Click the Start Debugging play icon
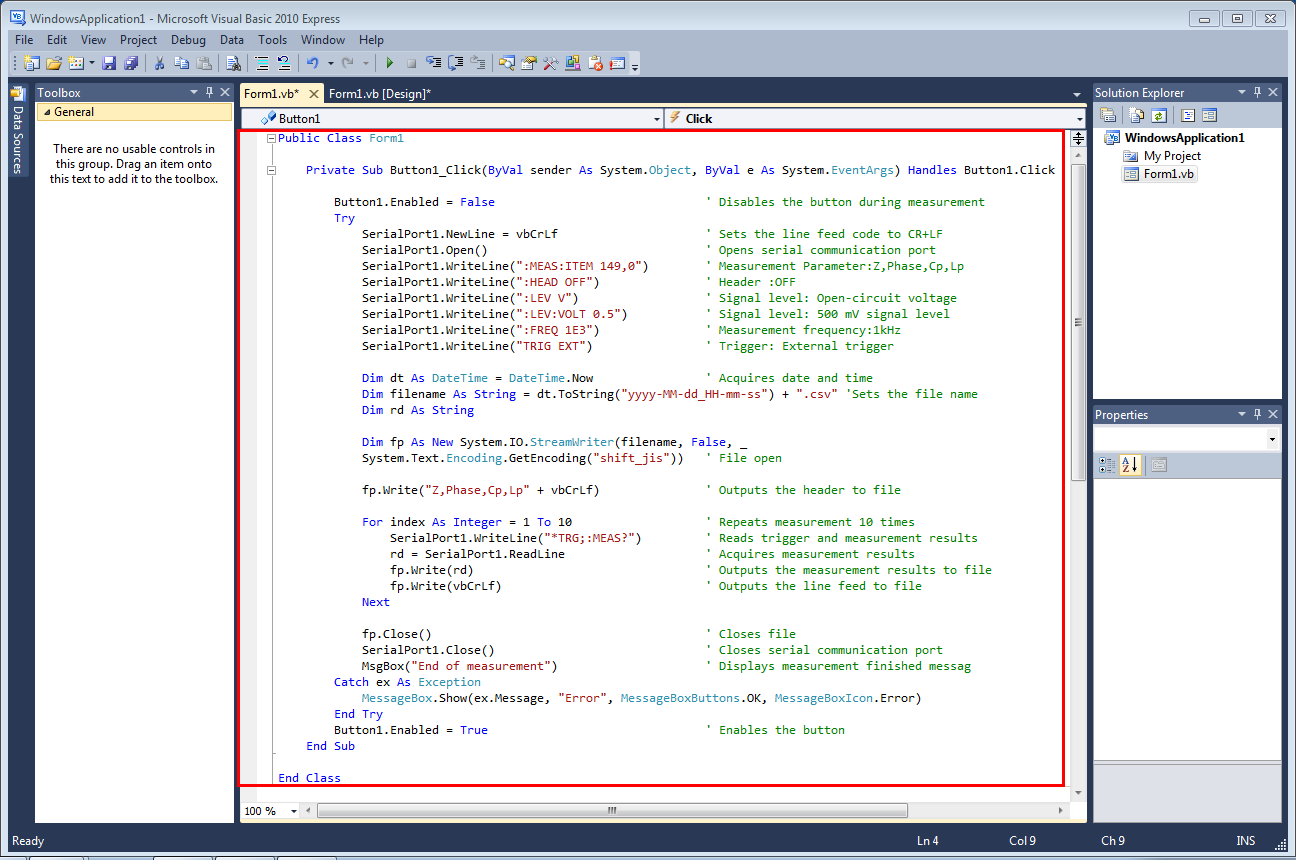The height and width of the screenshot is (860, 1296). (x=389, y=63)
